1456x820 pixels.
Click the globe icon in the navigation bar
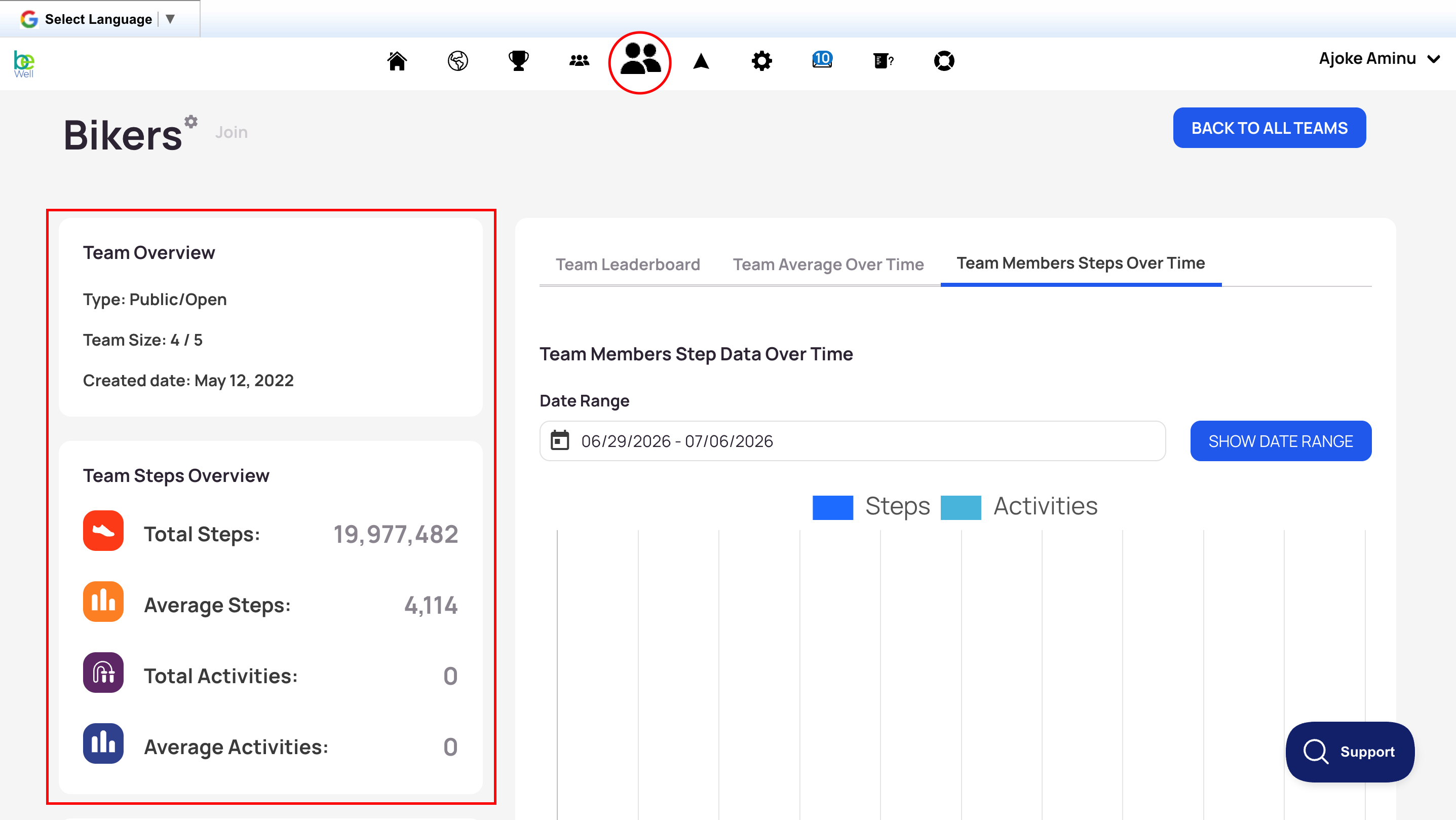[457, 60]
